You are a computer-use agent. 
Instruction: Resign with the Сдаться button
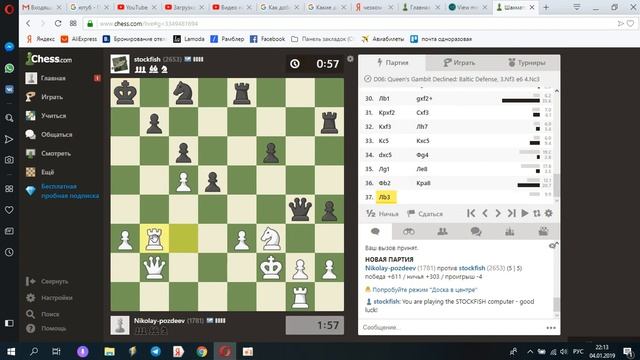(x=425, y=213)
